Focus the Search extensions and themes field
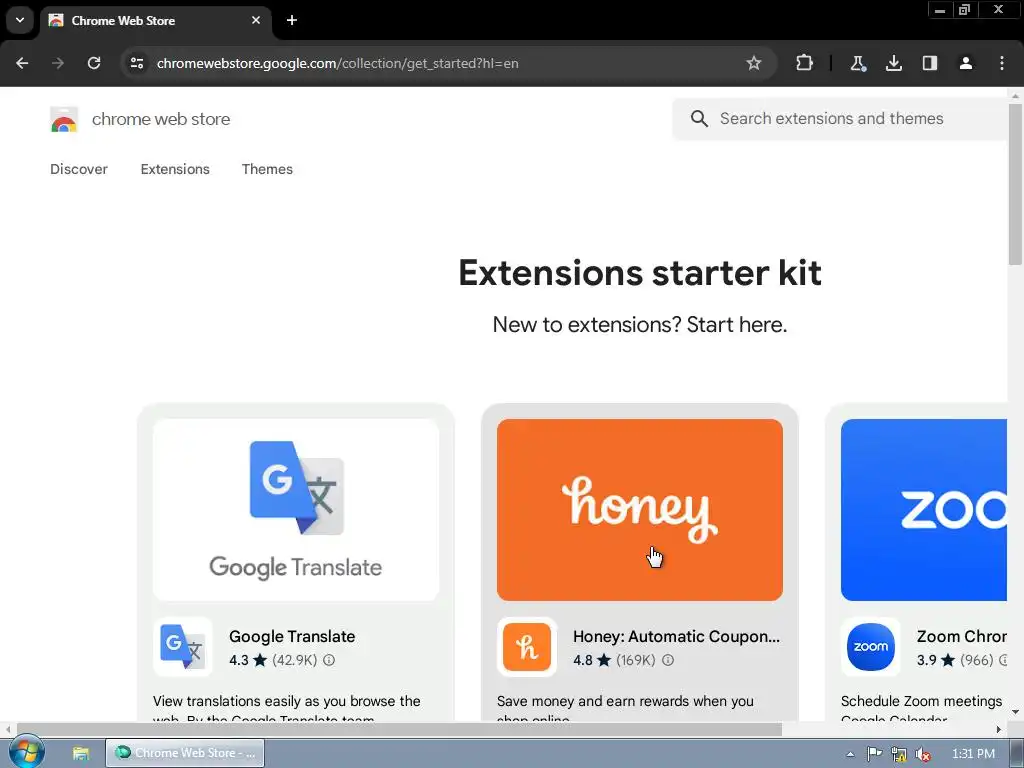The image size is (1024, 768). pos(840,118)
